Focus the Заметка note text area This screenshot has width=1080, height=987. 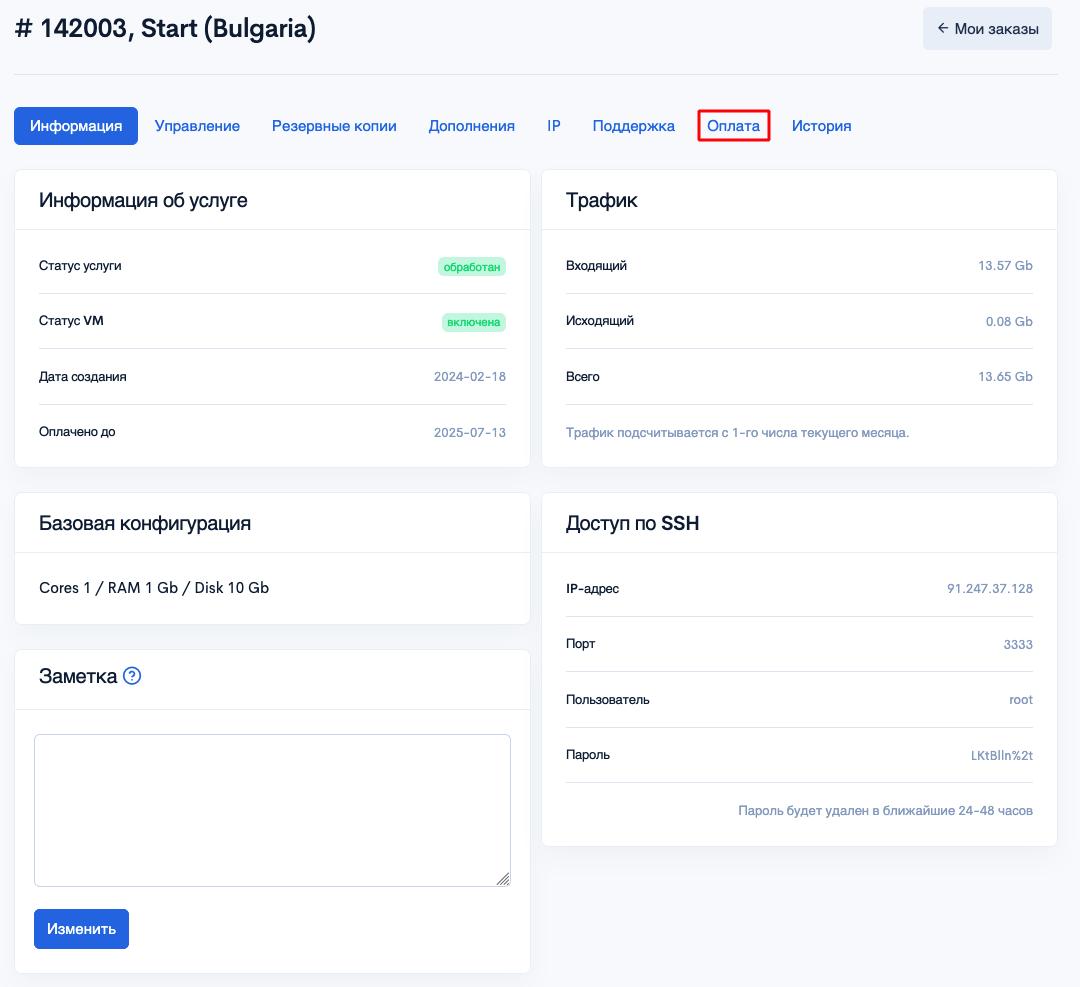click(x=272, y=810)
